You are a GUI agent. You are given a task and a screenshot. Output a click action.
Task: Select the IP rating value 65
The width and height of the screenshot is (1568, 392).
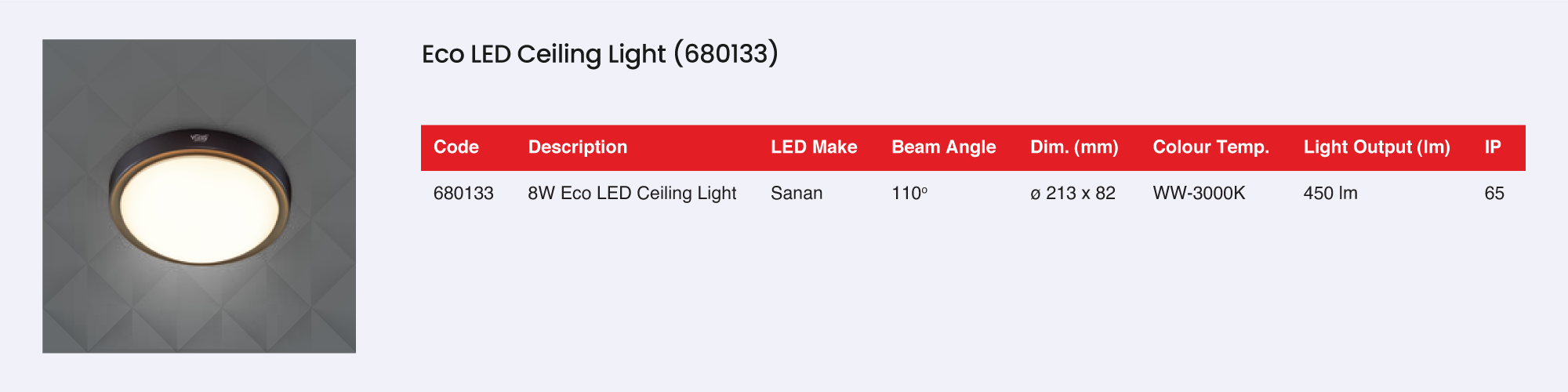pyautogui.click(x=1494, y=194)
